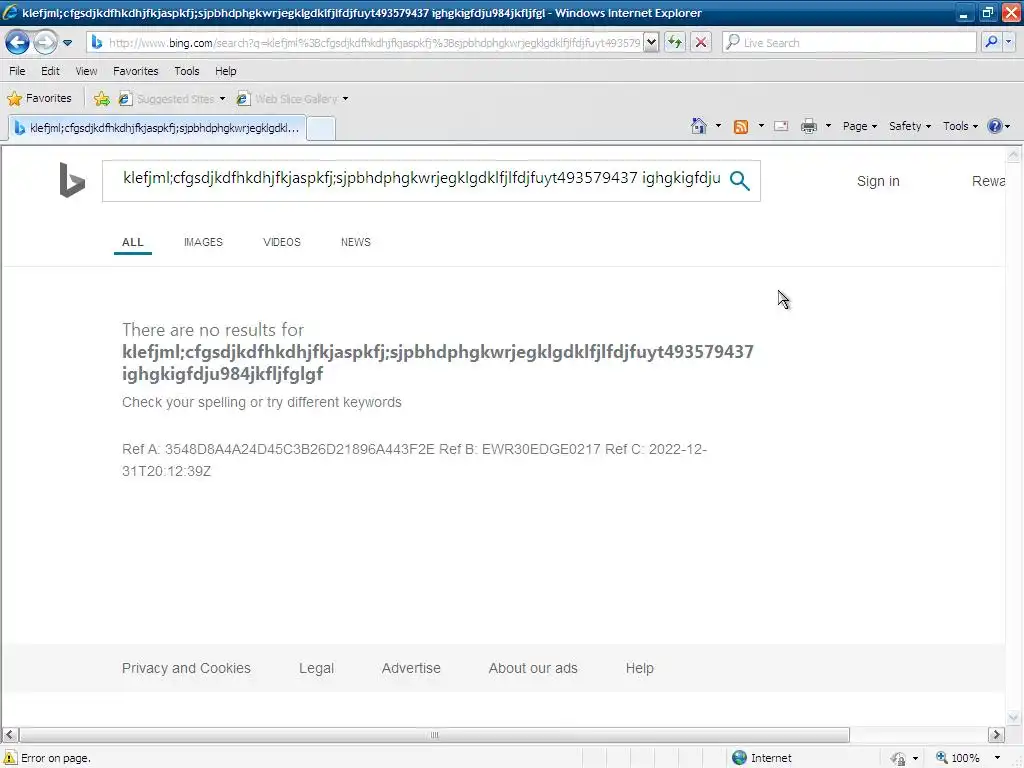
Task: Expand the Web Slice Gallery dropdown
Action: (x=345, y=99)
